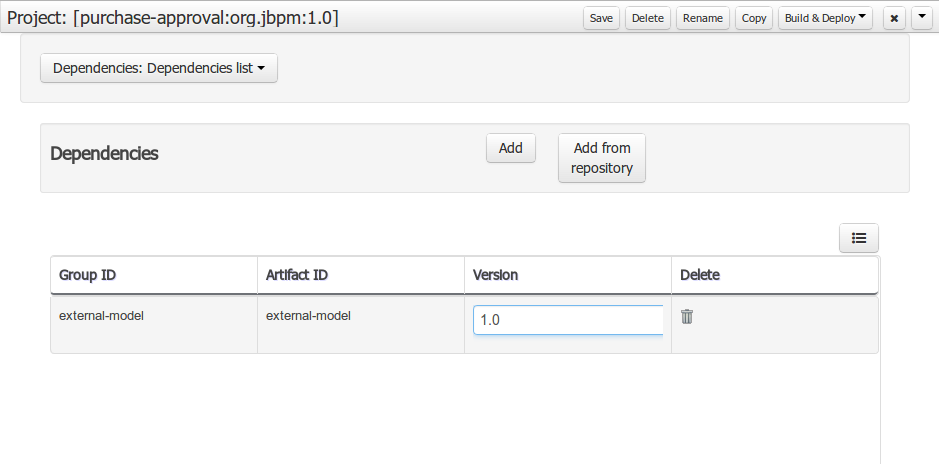Image resolution: width=939 pixels, height=464 pixels.
Task: Click the Add dependency button
Action: click(511, 148)
